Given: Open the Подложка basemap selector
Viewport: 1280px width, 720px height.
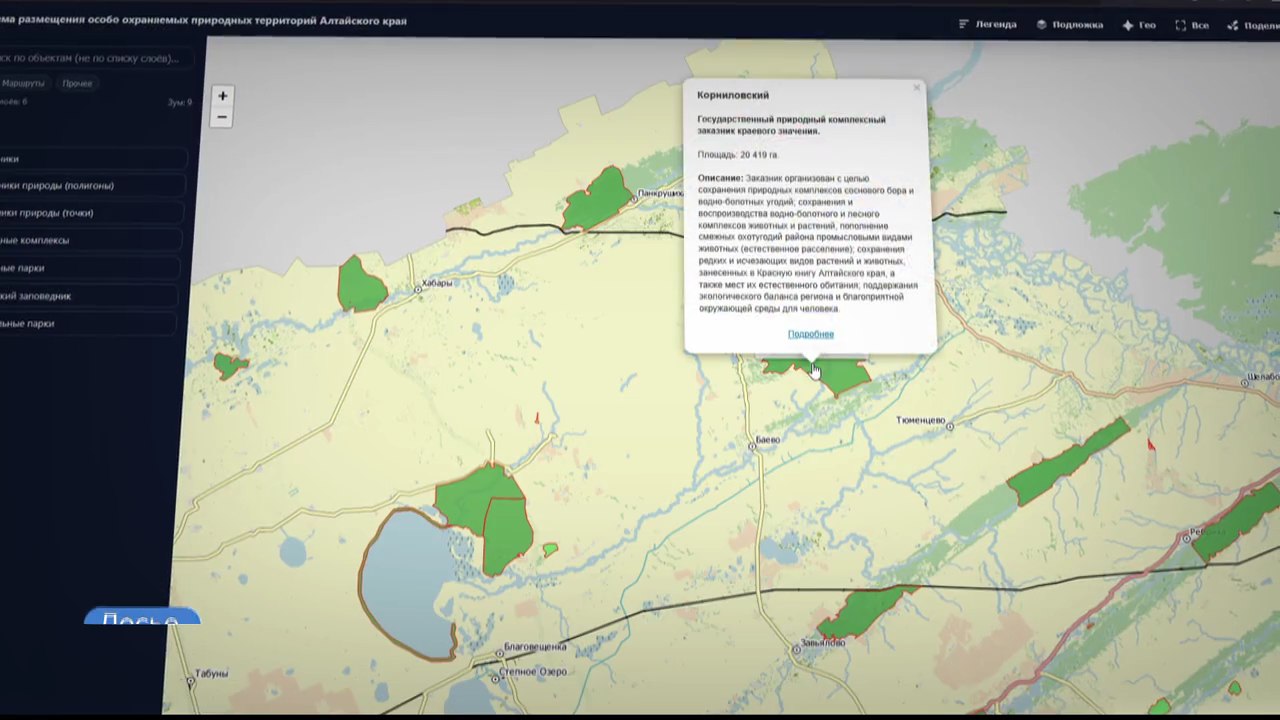Looking at the screenshot, I should coord(1069,25).
